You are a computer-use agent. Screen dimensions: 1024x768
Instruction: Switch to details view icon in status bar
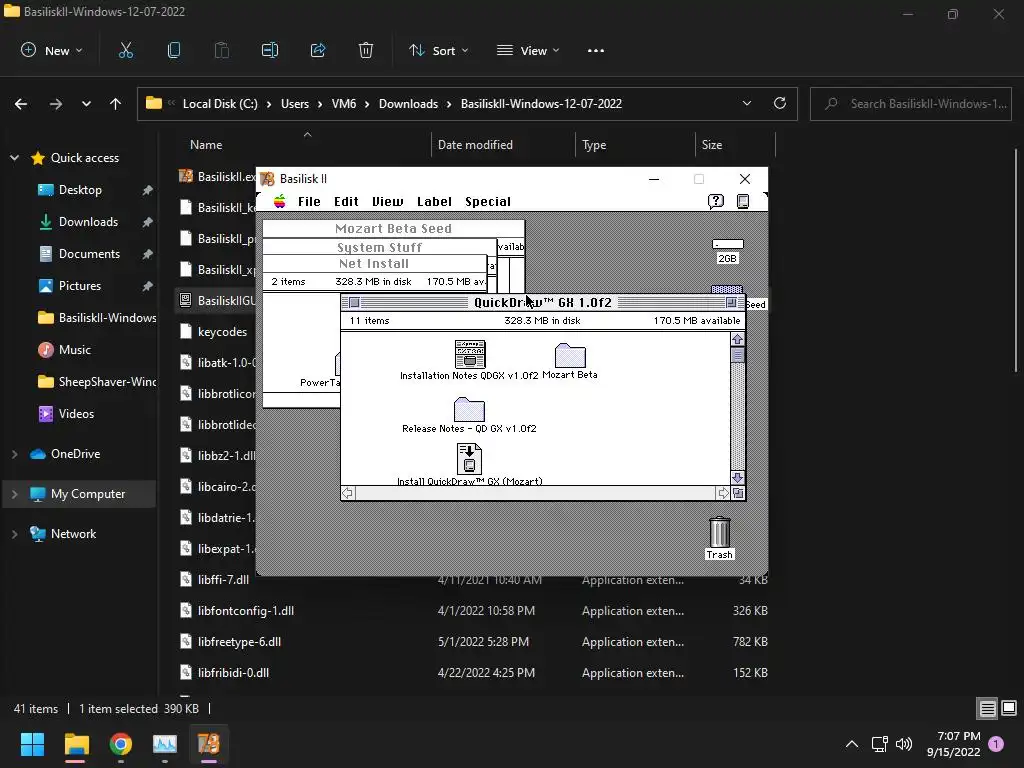tap(987, 708)
